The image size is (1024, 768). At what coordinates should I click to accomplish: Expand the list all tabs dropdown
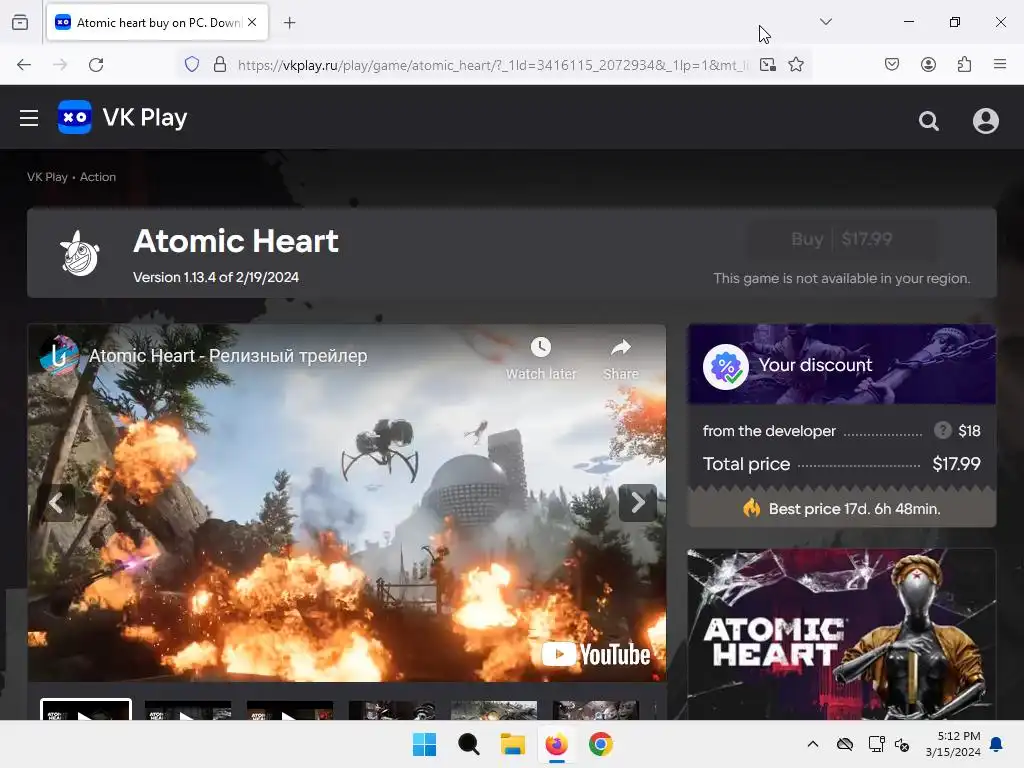[825, 22]
